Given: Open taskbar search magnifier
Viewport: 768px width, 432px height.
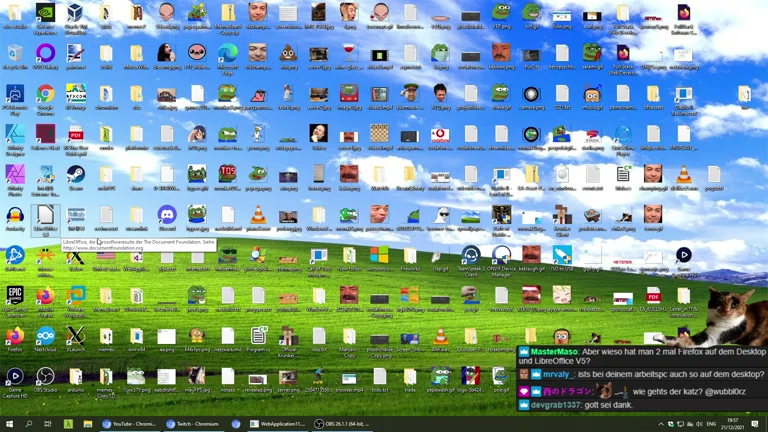Looking at the screenshot, I should [x=28, y=424].
